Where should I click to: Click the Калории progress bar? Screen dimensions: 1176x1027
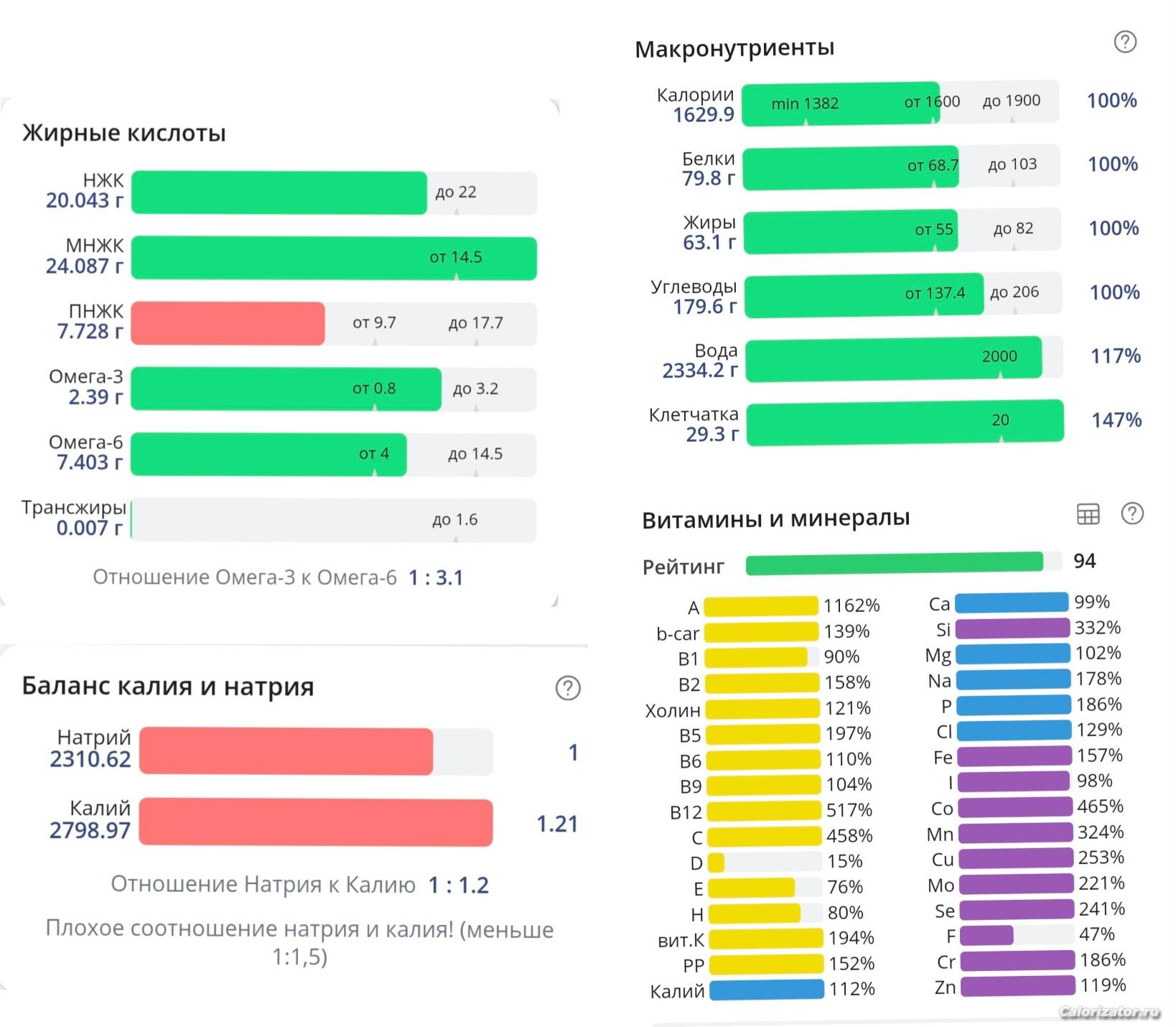click(x=900, y=103)
